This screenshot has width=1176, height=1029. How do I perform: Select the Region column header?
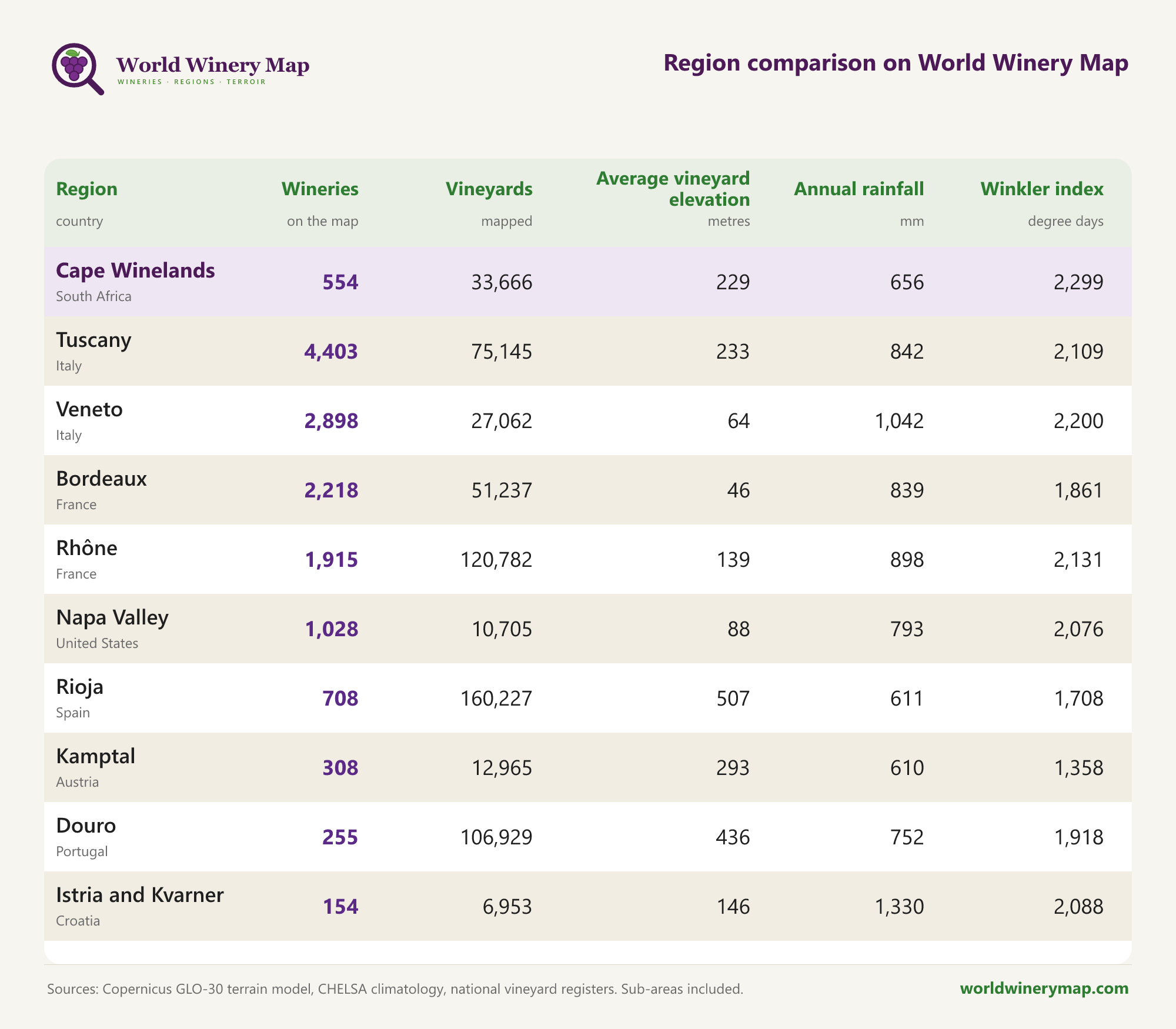click(x=86, y=189)
